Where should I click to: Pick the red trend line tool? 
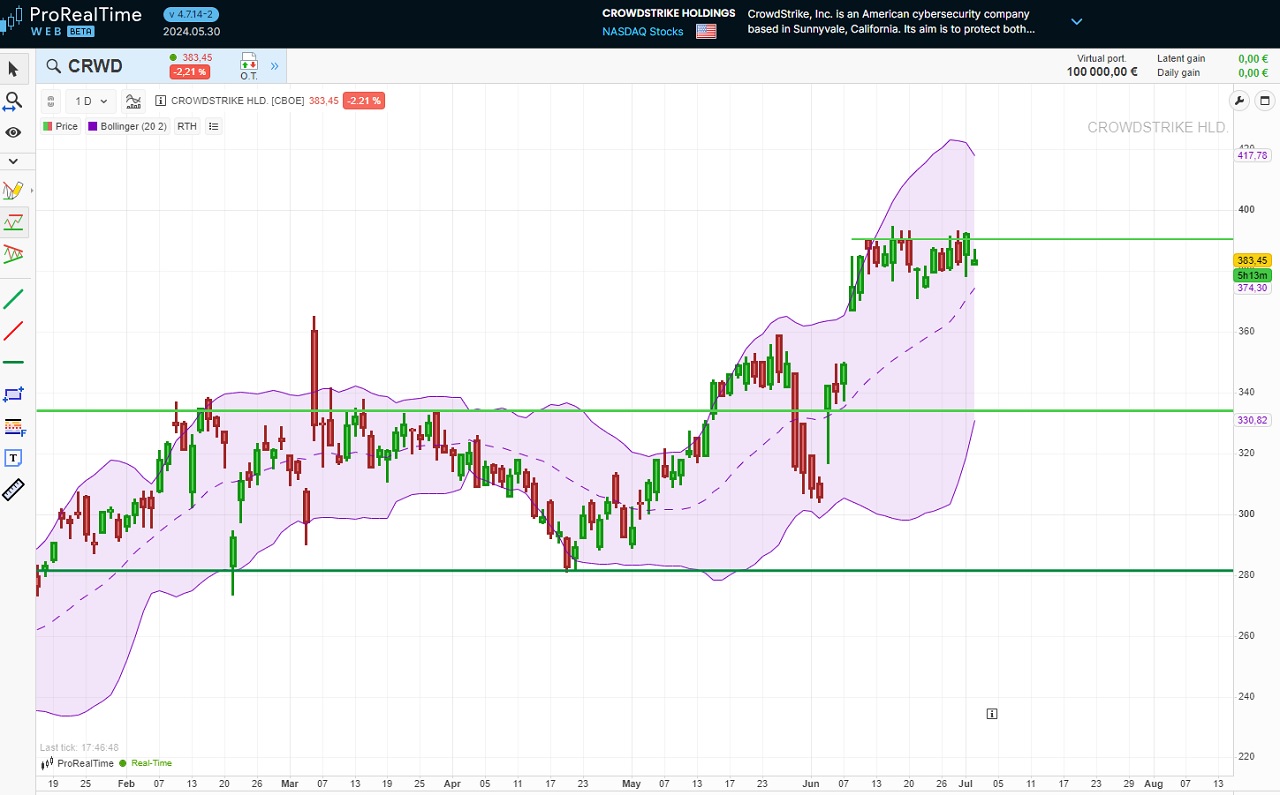point(13,331)
